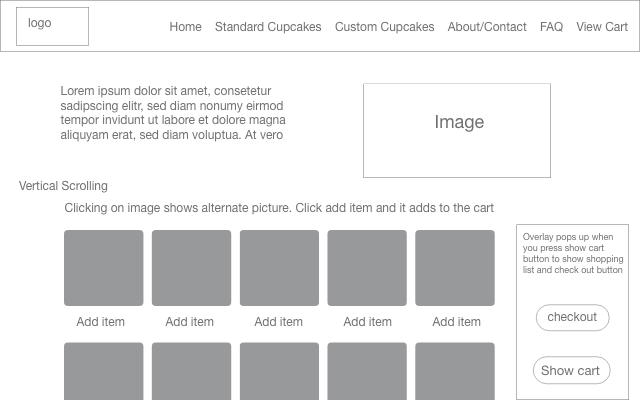Click first product thumbnail in top row
The image size is (640, 400).
pyautogui.click(x=104, y=268)
